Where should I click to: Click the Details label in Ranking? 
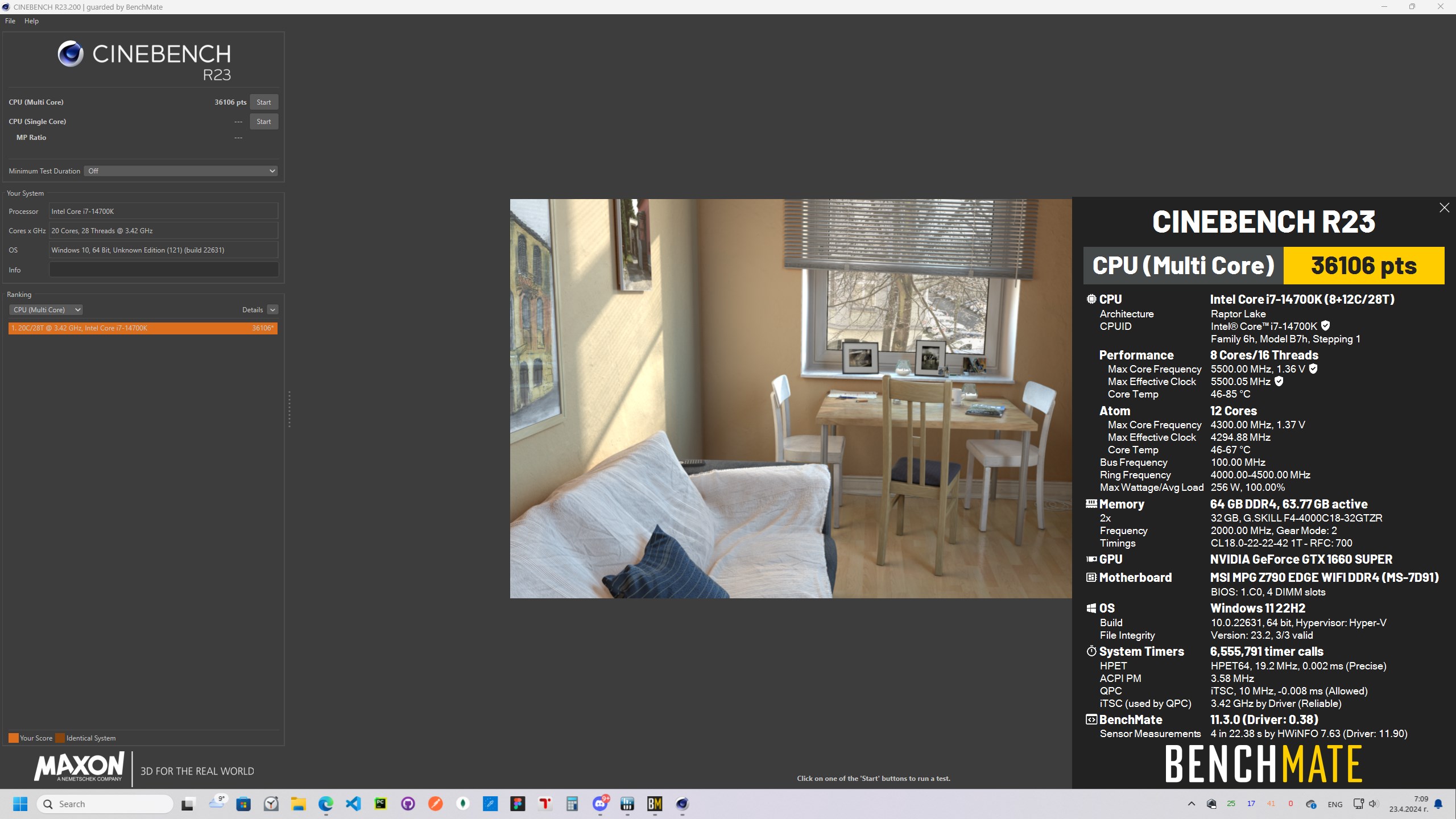(x=252, y=310)
